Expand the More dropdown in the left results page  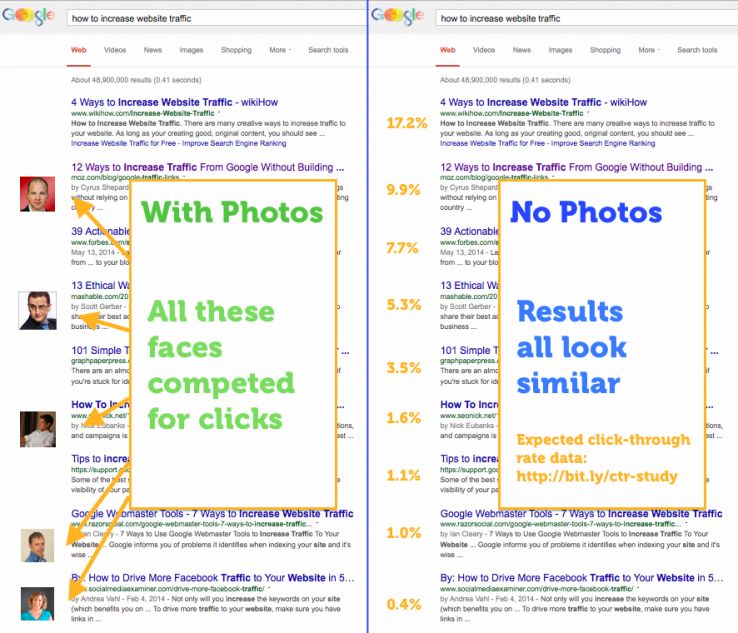[x=279, y=50]
